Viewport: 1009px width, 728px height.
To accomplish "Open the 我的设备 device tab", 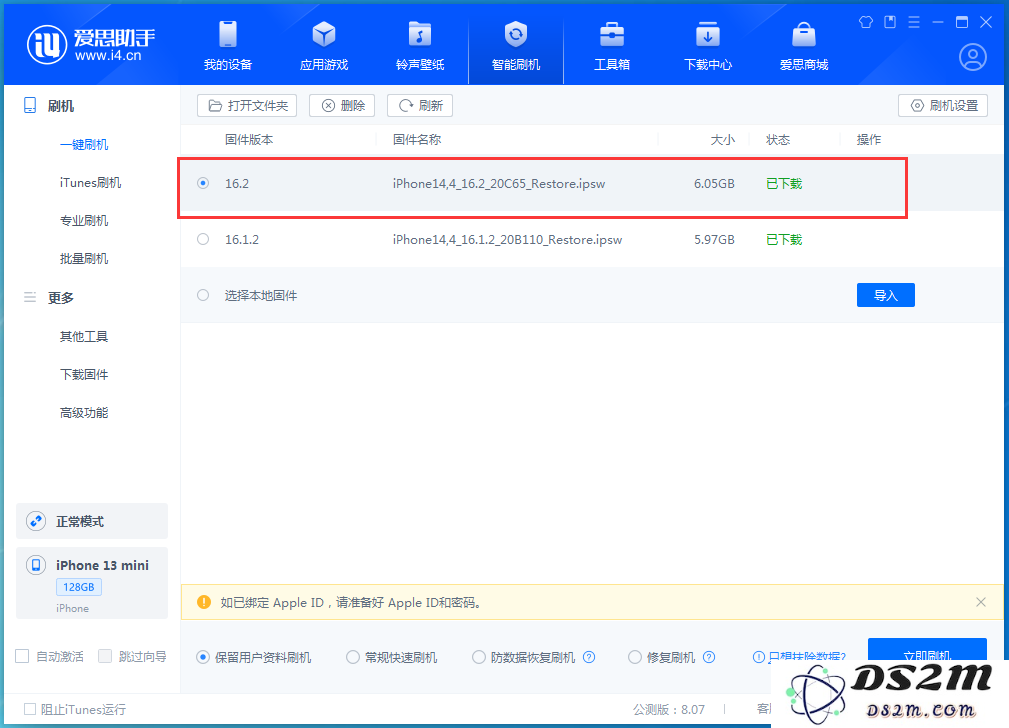I will pos(228,46).
